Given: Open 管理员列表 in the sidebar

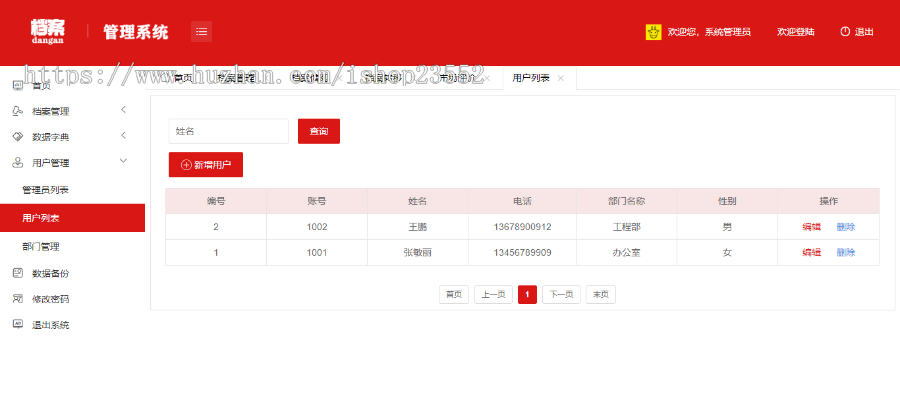Looking at the screenshot, I should pos(45,190).
